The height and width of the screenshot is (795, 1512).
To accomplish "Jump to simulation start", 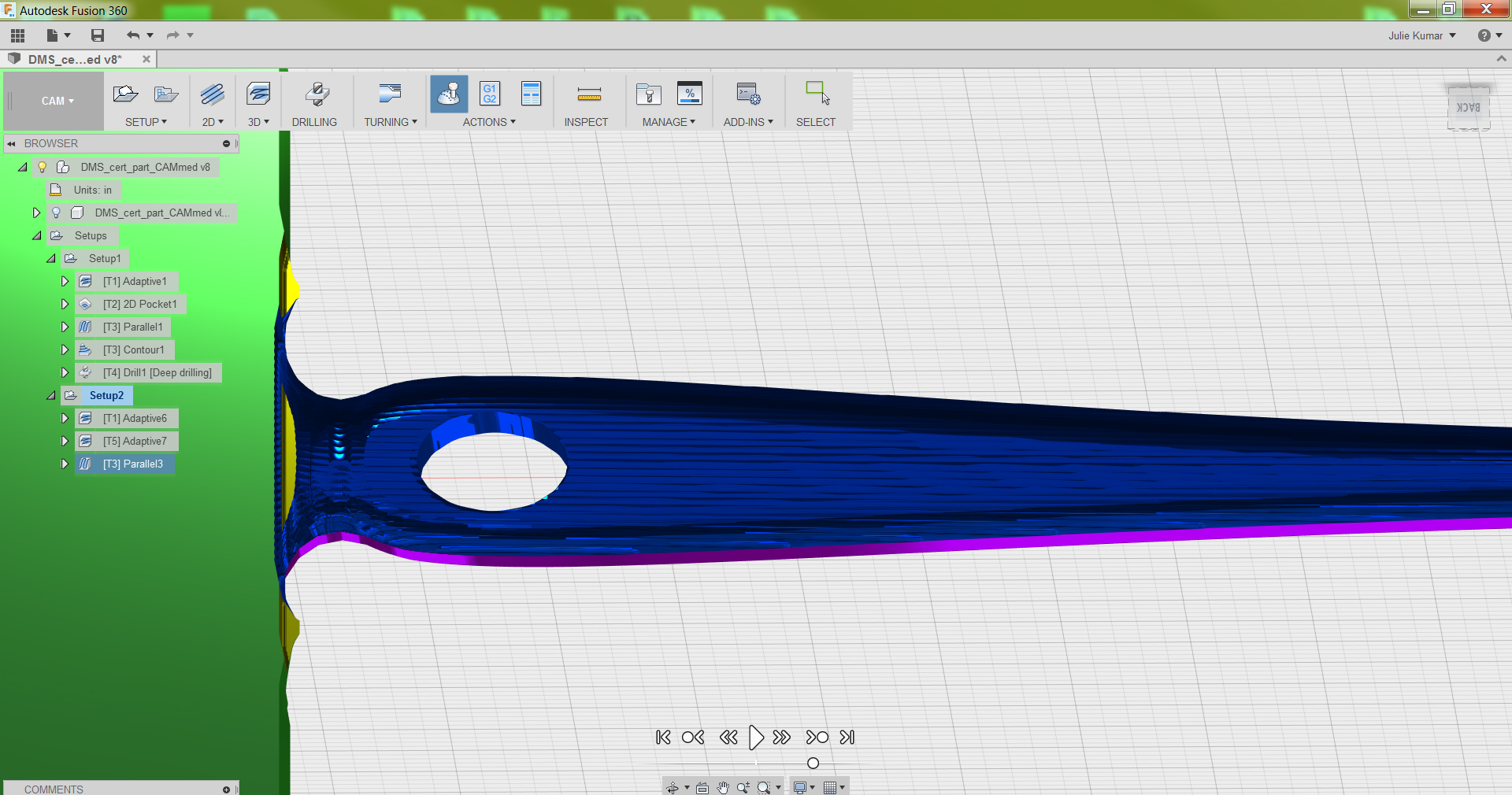I will coord(663,738).
